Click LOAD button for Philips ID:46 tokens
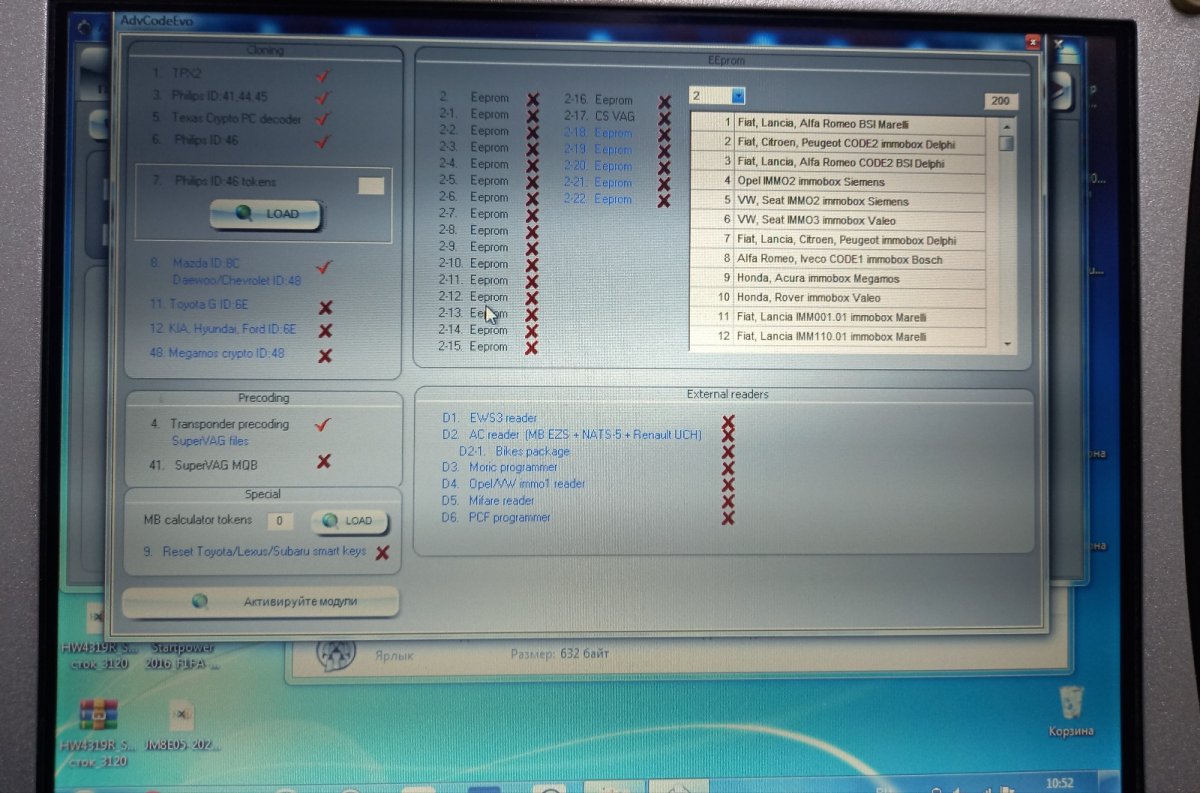This screenshot has width=1200, height=793. point(266,214)
